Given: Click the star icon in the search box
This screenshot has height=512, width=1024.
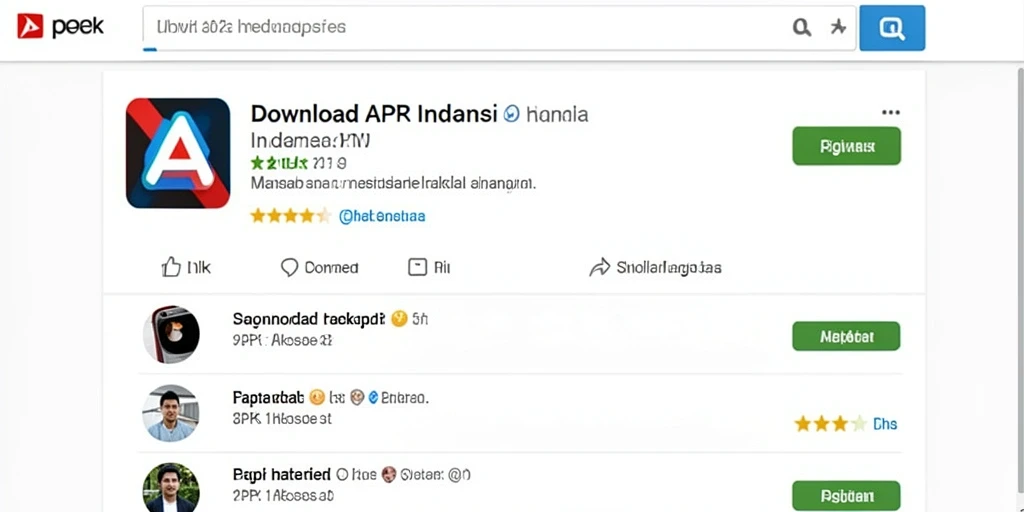Looking at the screenshot, I should 838,27.
